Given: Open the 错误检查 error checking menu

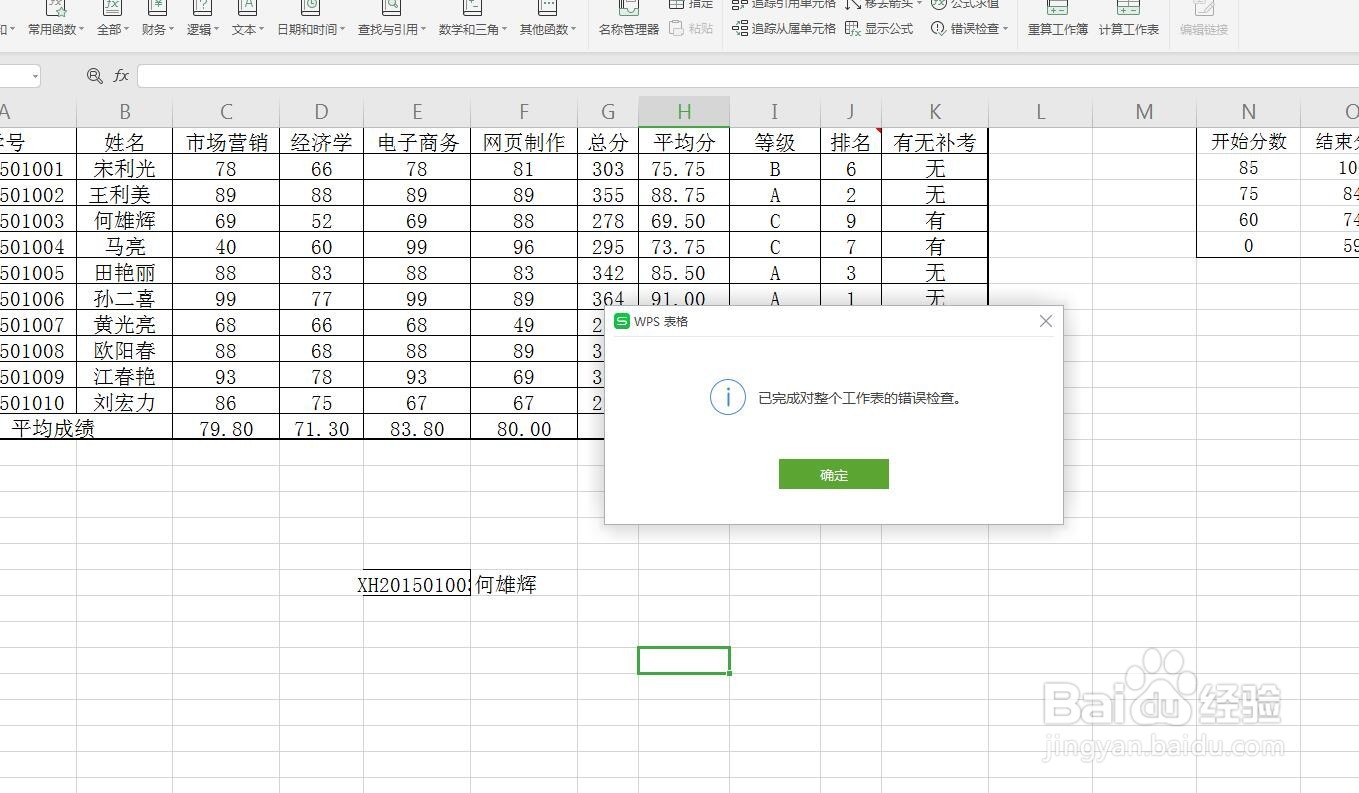Looking at the screenshot, I should coord(969,29).
